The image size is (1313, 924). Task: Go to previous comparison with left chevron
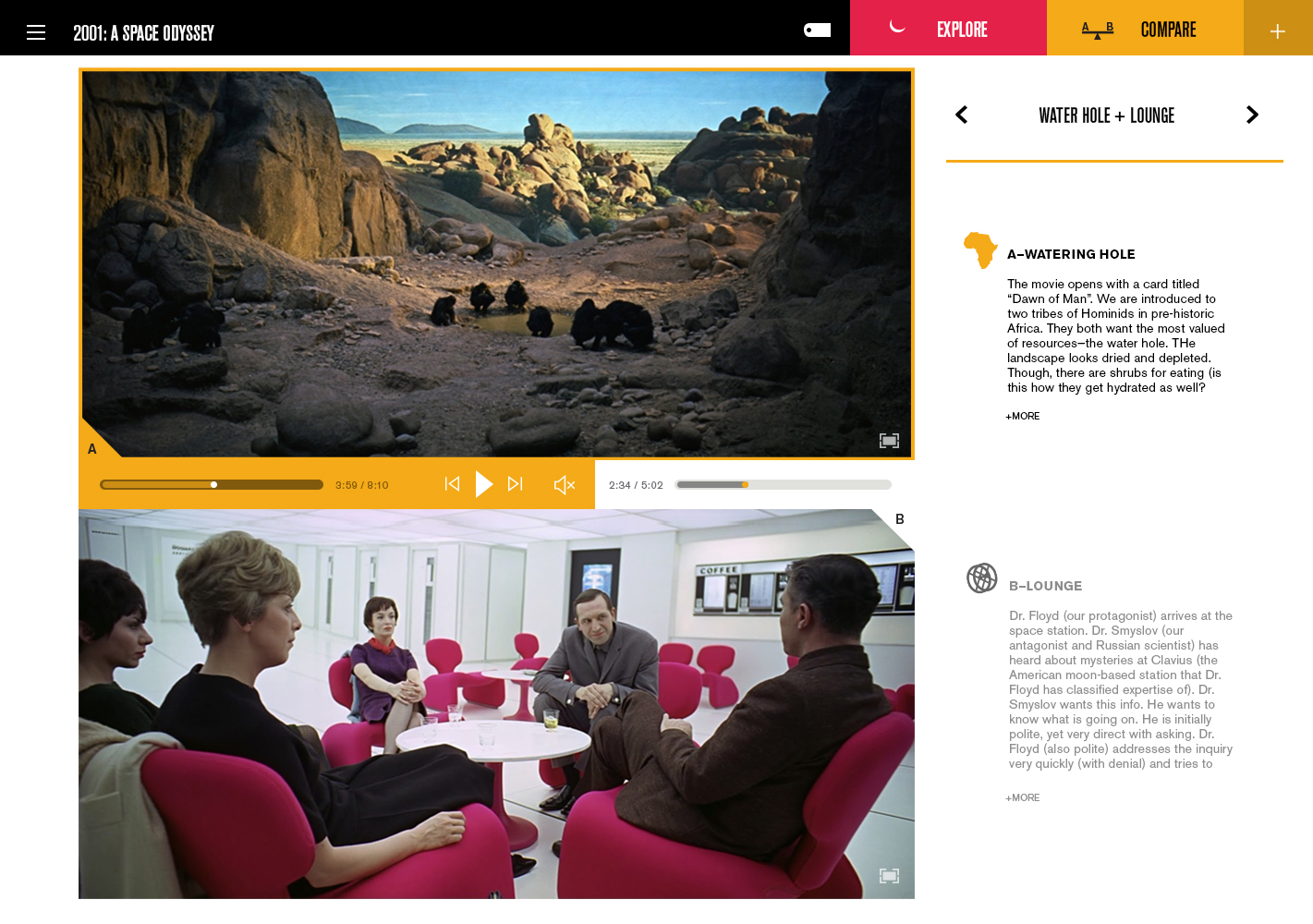pos(962,115)
